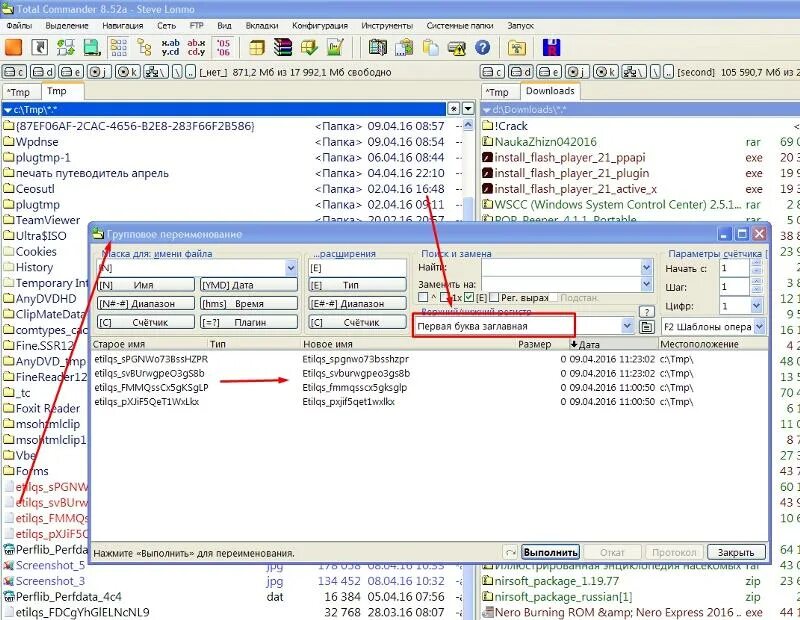This screenshot has width=800, height=620.
Task: Click the drive warning sign icon
Action: tap(456, 47)
